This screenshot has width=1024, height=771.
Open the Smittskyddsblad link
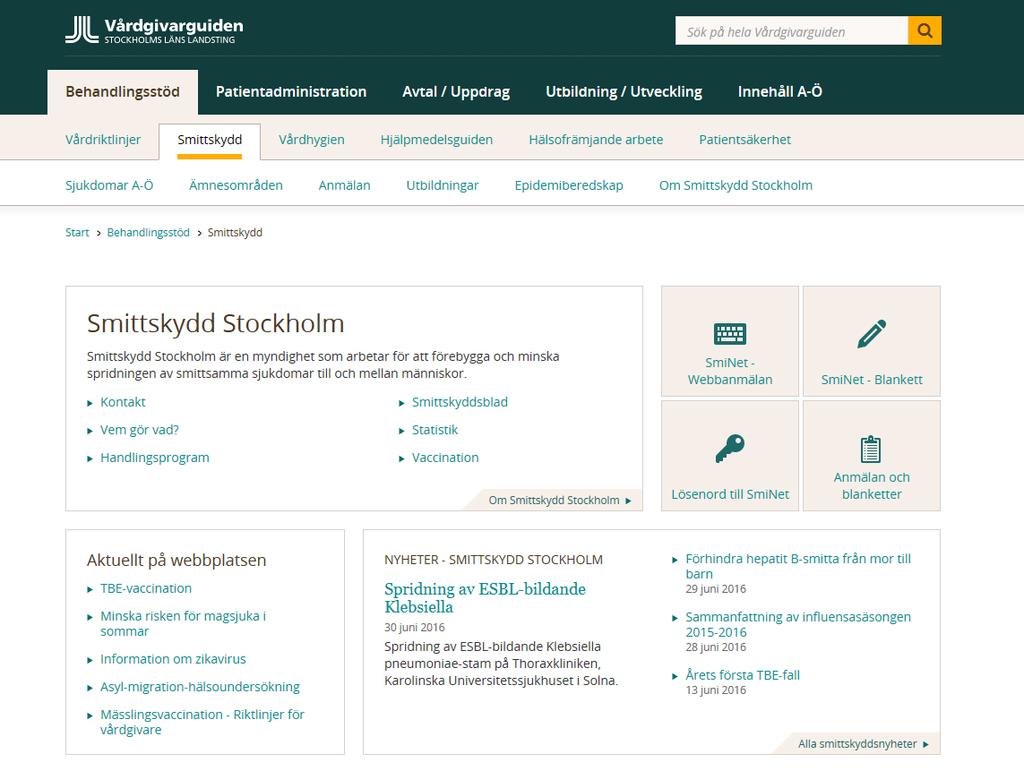tap(460, 402)
